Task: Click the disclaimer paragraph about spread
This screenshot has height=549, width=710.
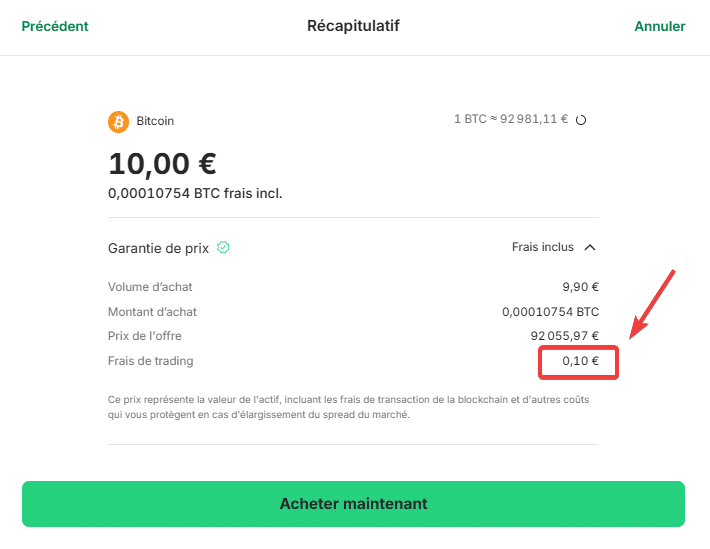Action: pyautogui.click(x=348, y=407)
